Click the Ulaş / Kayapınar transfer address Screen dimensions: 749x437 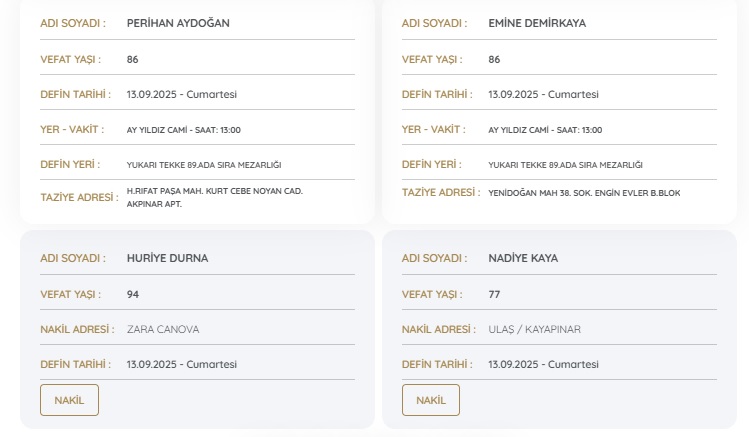click(x=534, y=329)
